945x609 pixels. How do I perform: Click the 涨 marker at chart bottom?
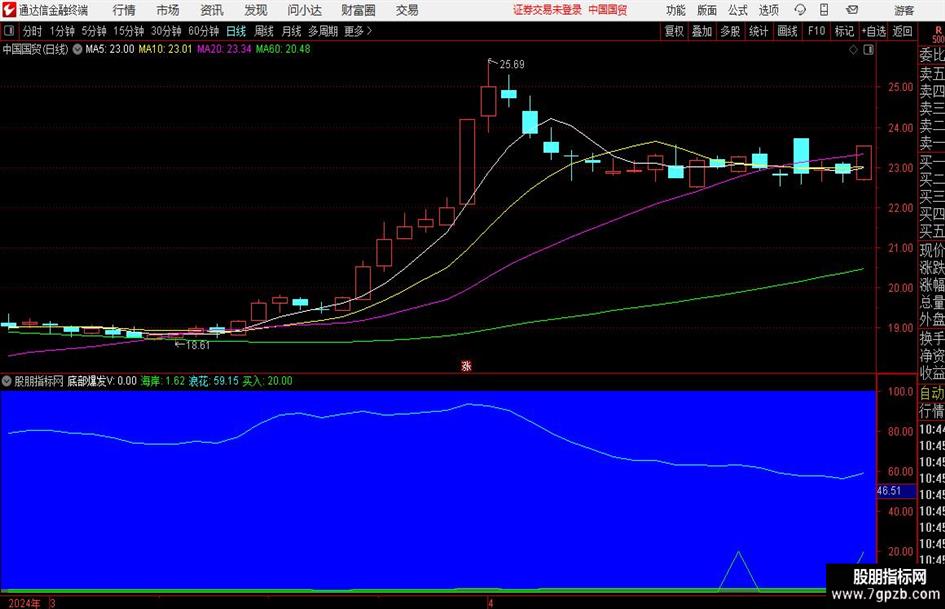tap(466, 365)
